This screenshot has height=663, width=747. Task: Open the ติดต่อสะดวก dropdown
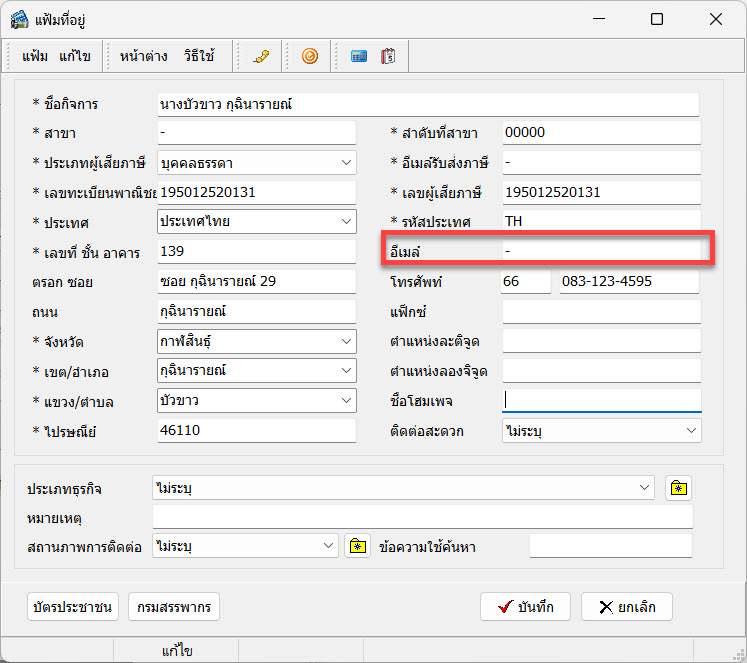click(x=690, y=430)
